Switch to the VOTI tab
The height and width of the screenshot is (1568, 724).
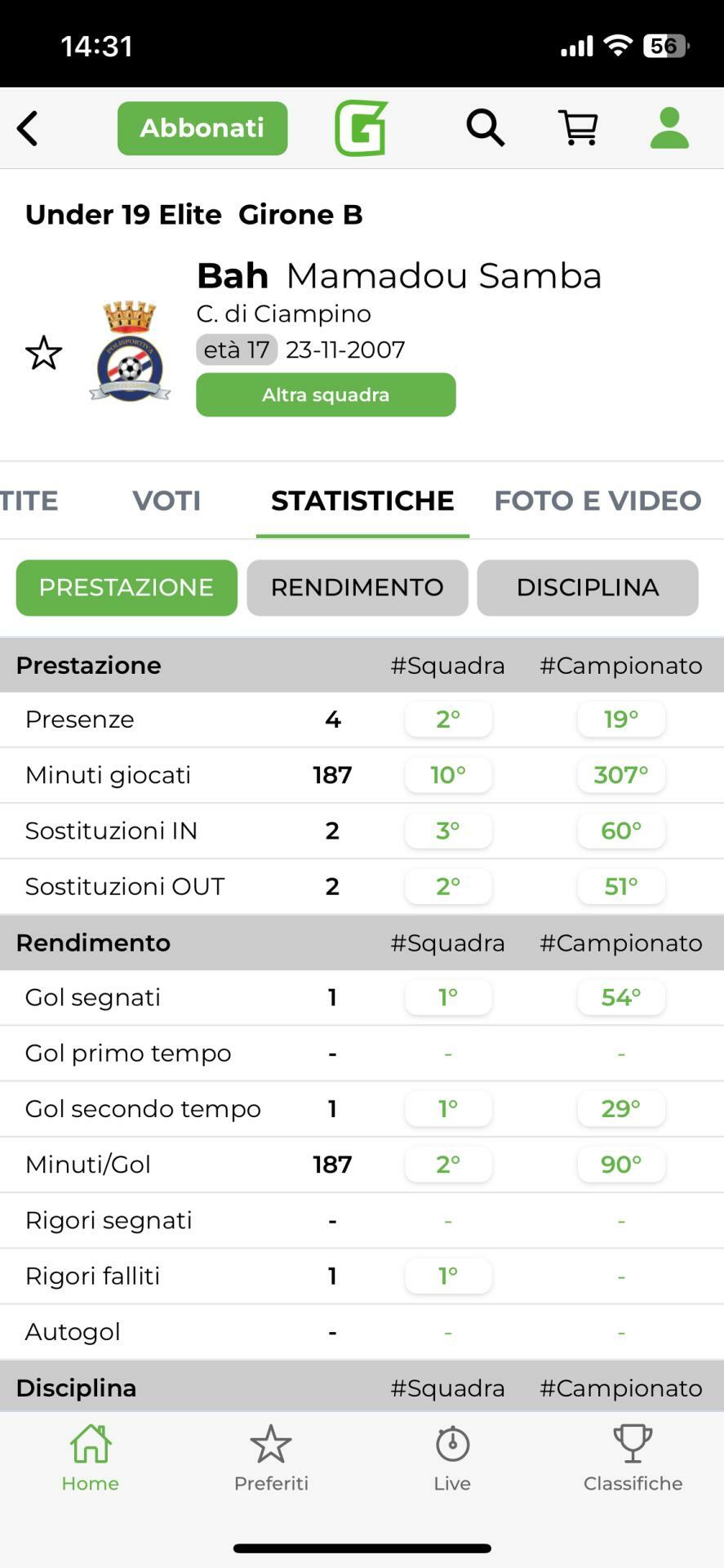pyautogui.click(x=167, y=501)
